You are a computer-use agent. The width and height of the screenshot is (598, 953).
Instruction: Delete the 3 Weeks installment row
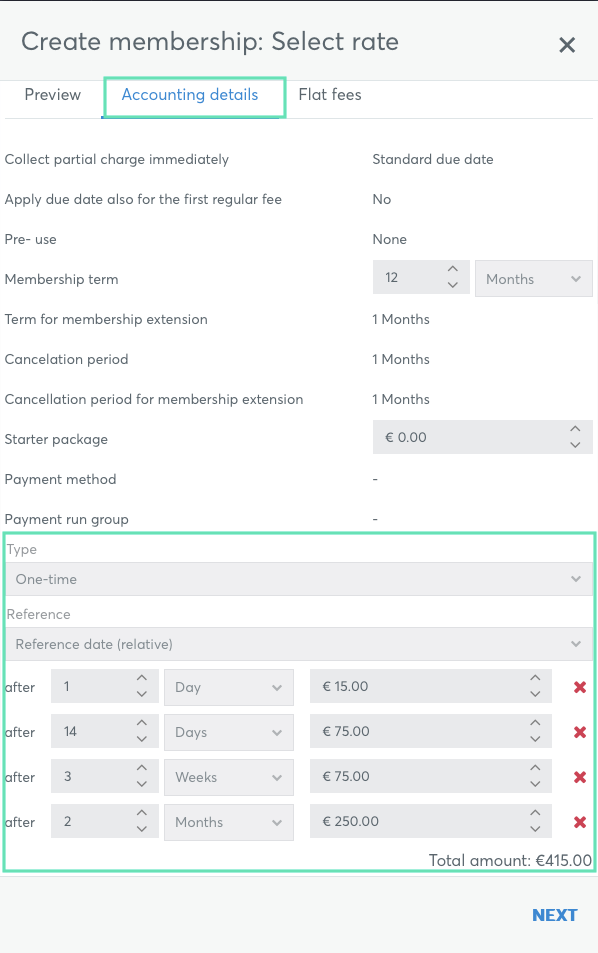(580, 777)
